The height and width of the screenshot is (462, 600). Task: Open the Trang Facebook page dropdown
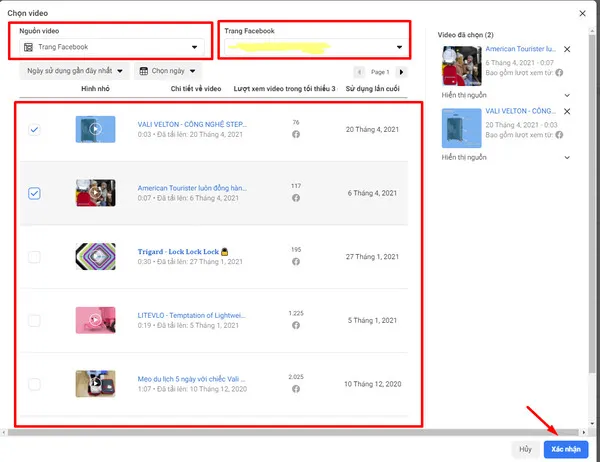click(313, 47)
